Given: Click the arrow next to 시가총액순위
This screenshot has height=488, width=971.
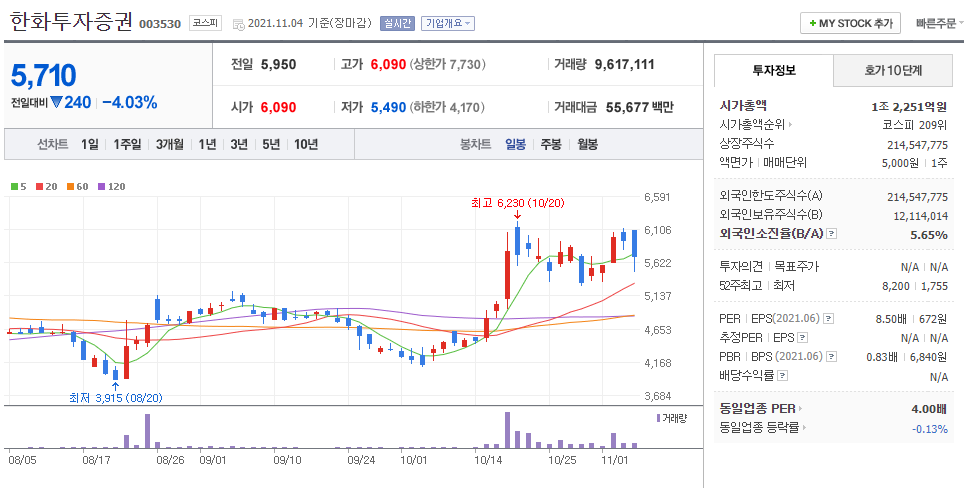Looking at the screenshot, I should pos(790,125).
